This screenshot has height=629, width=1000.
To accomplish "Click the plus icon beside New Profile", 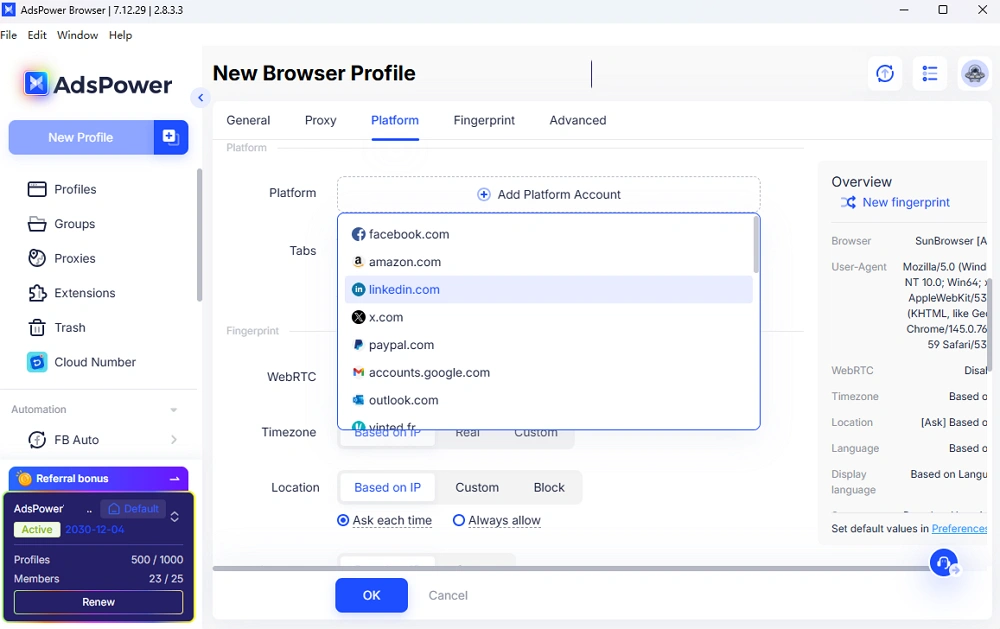I will point(170,137).
